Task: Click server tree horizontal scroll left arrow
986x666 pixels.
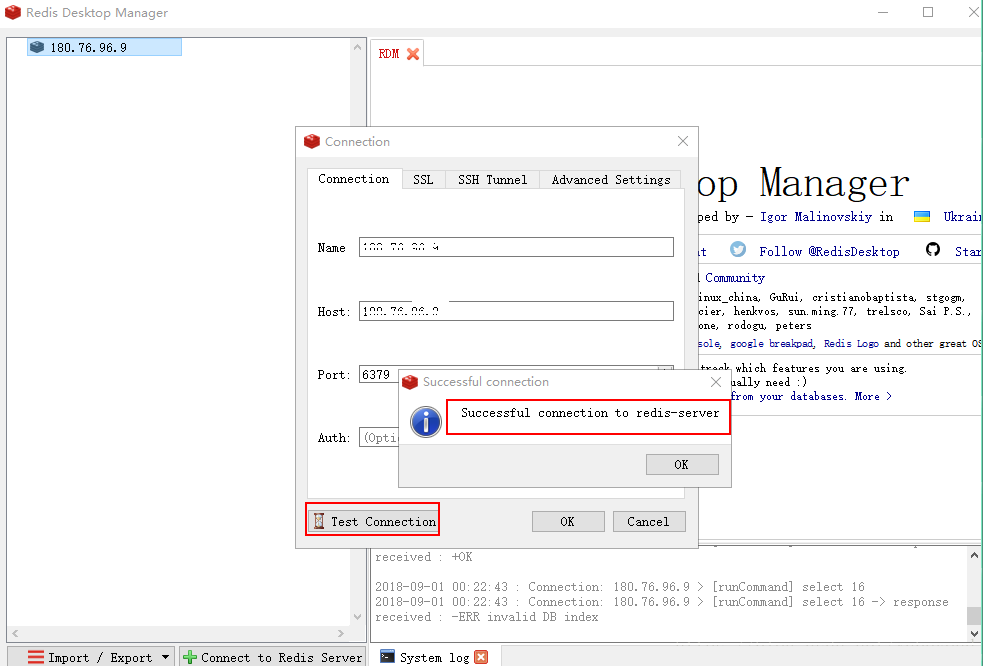Action: click(x=15, y=633)
